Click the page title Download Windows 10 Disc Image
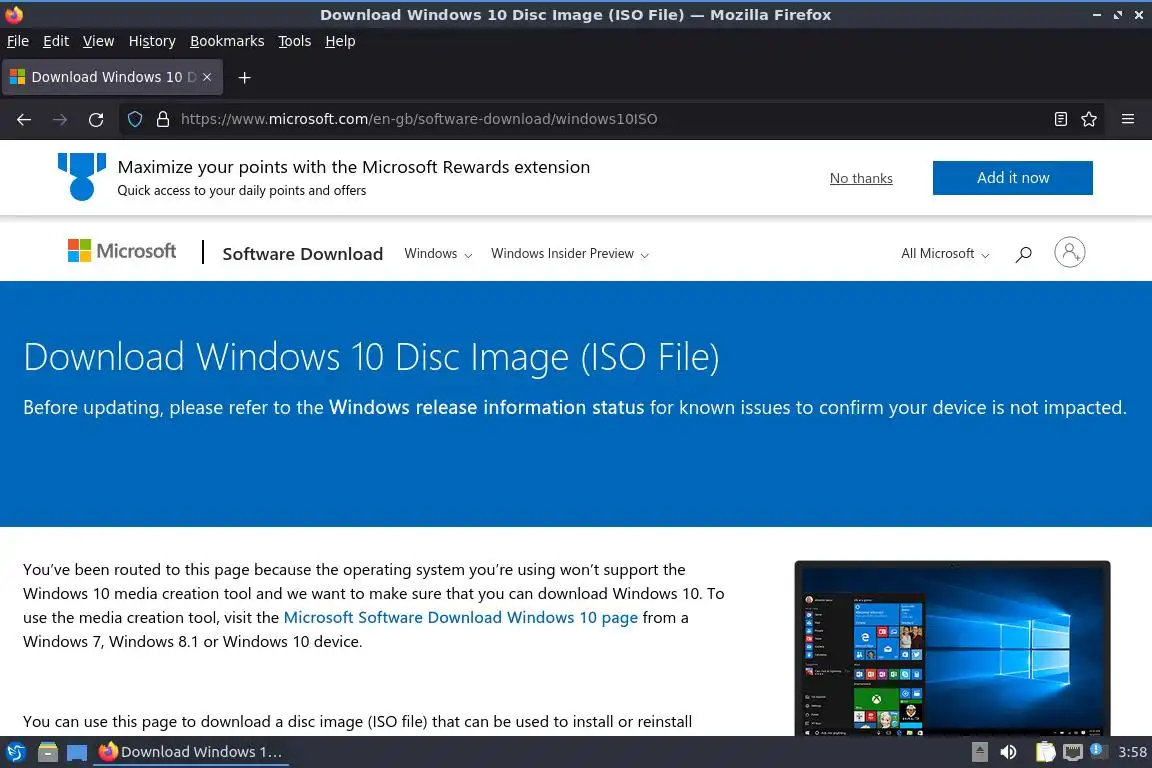Viewport: 1152px width, 768px height. point(371,357)
